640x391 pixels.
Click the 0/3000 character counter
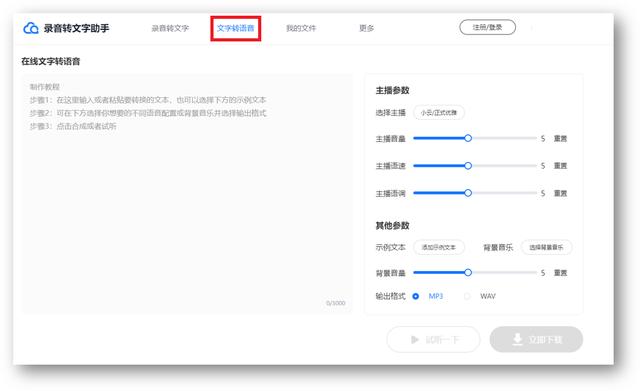[336, 303]
